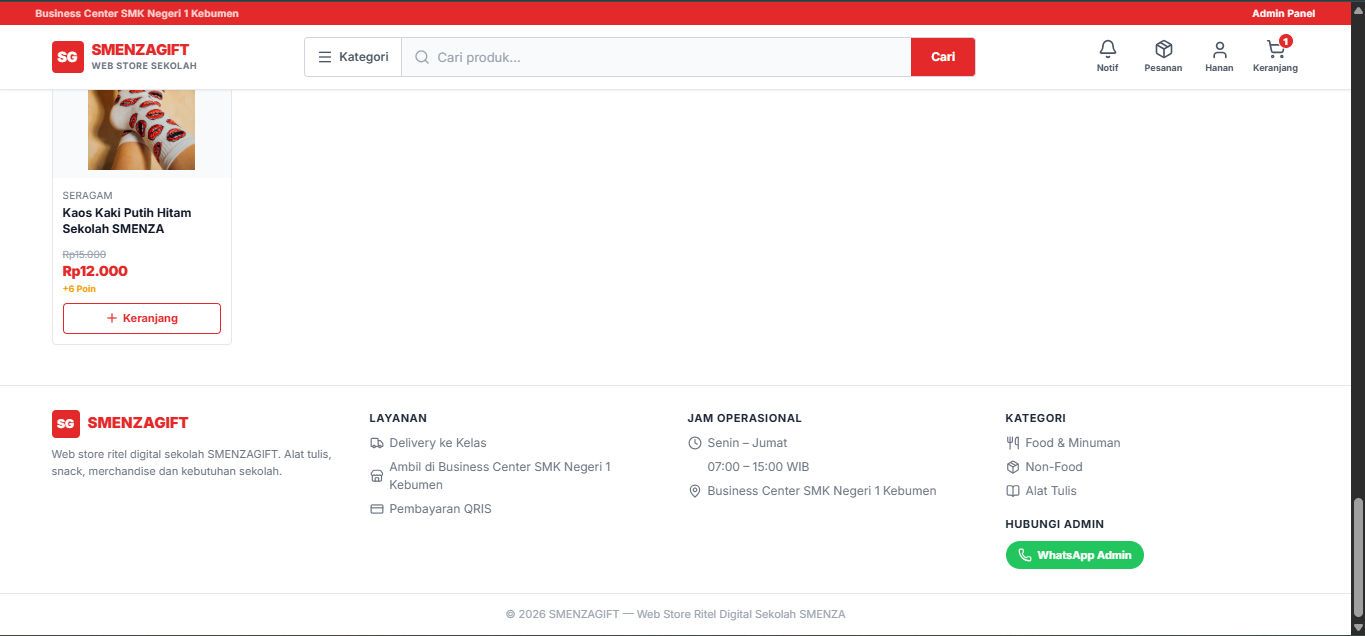
Task: Open the socks product image thumbnail
Action: (x=142, y=130)
